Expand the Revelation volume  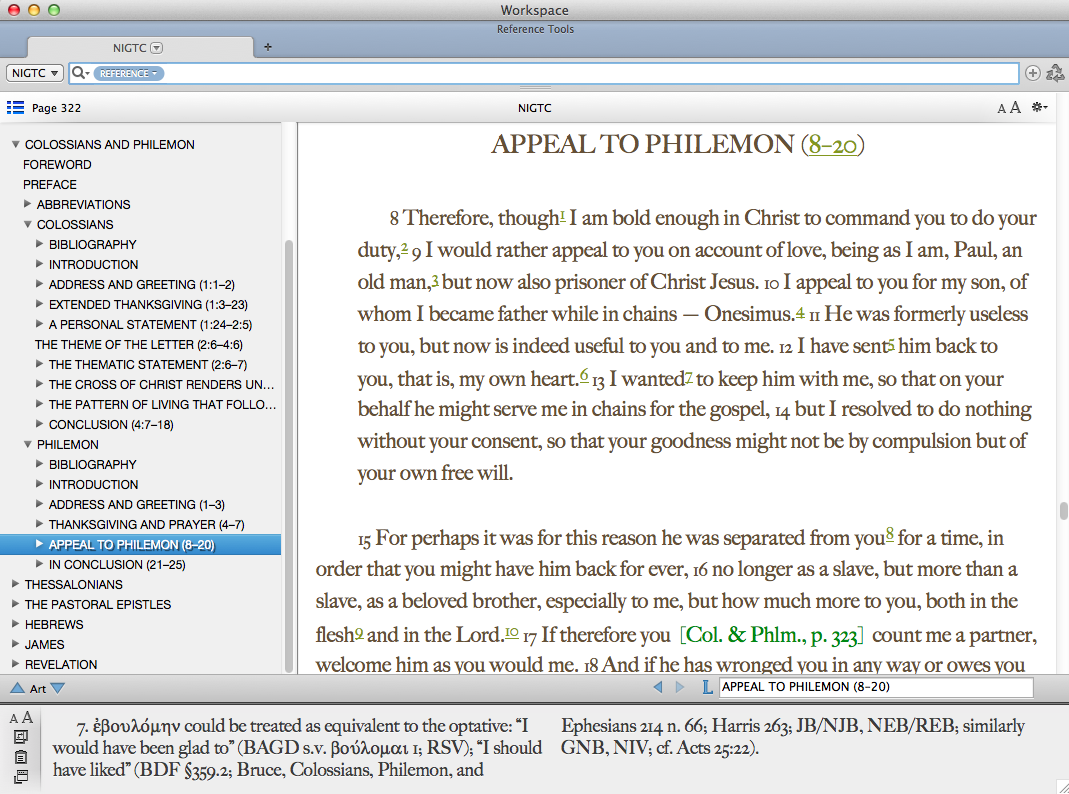(x=15, y=664)
